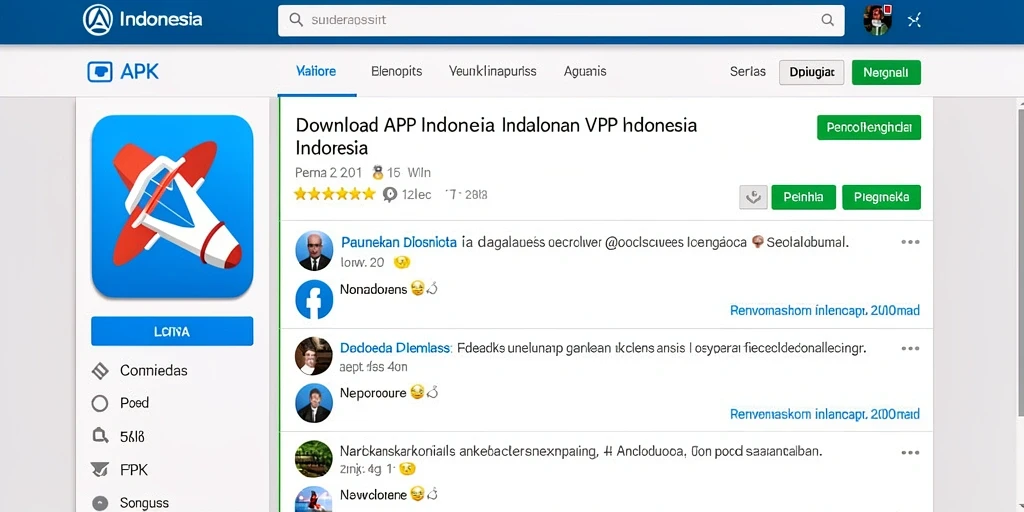The height and width of the screenshot is (512, 1024).
Task: Click the avatar of Paunekan Diosniota
Action: tap(314, 251)
